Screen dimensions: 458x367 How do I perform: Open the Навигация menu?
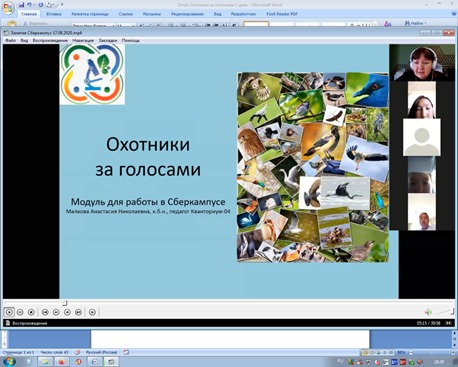coord(83,40)
